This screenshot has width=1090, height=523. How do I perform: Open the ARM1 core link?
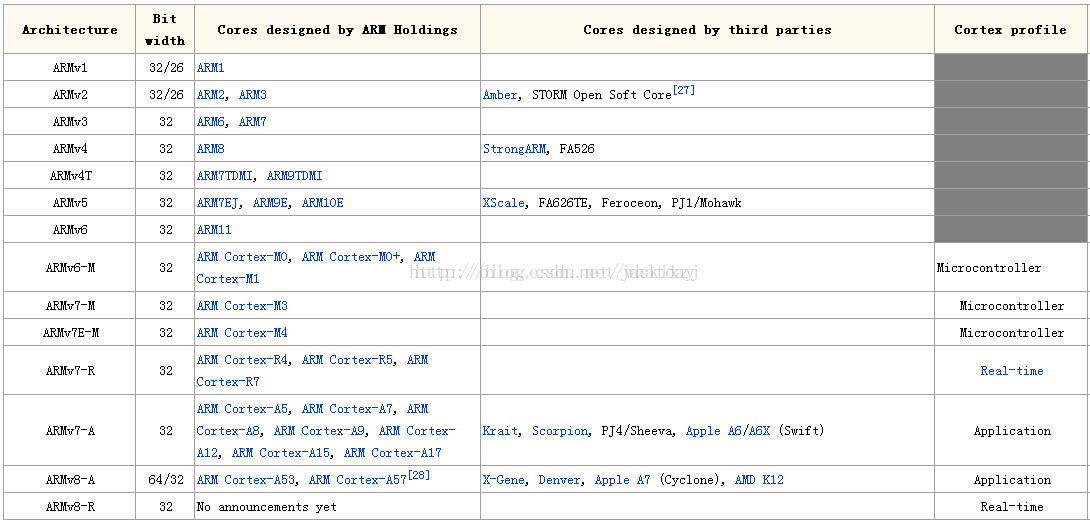(x=211, y=68)
